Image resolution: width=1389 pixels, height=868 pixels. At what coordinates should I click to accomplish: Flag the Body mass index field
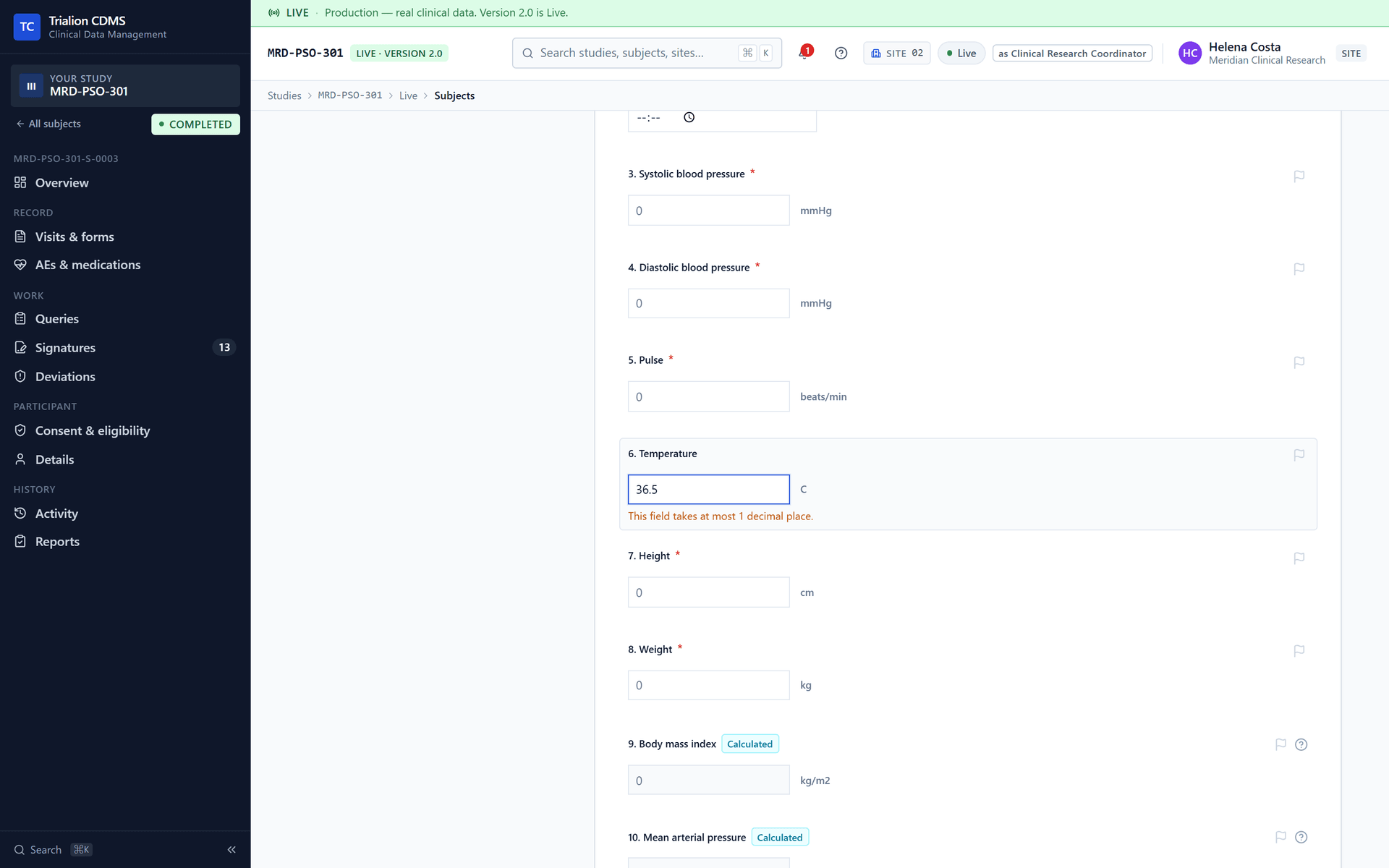pyautogui.click(x=1280, y=744)
